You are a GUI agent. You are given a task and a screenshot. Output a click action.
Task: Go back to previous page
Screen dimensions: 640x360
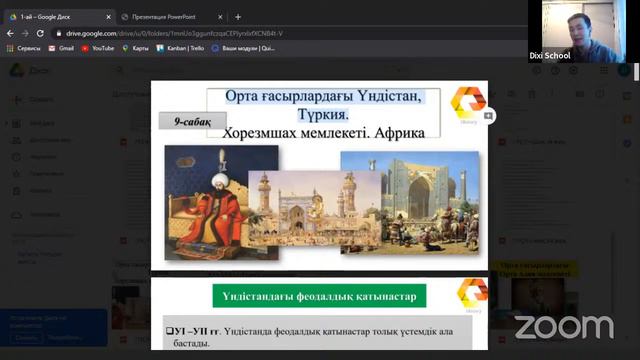(x=10, y=33)
